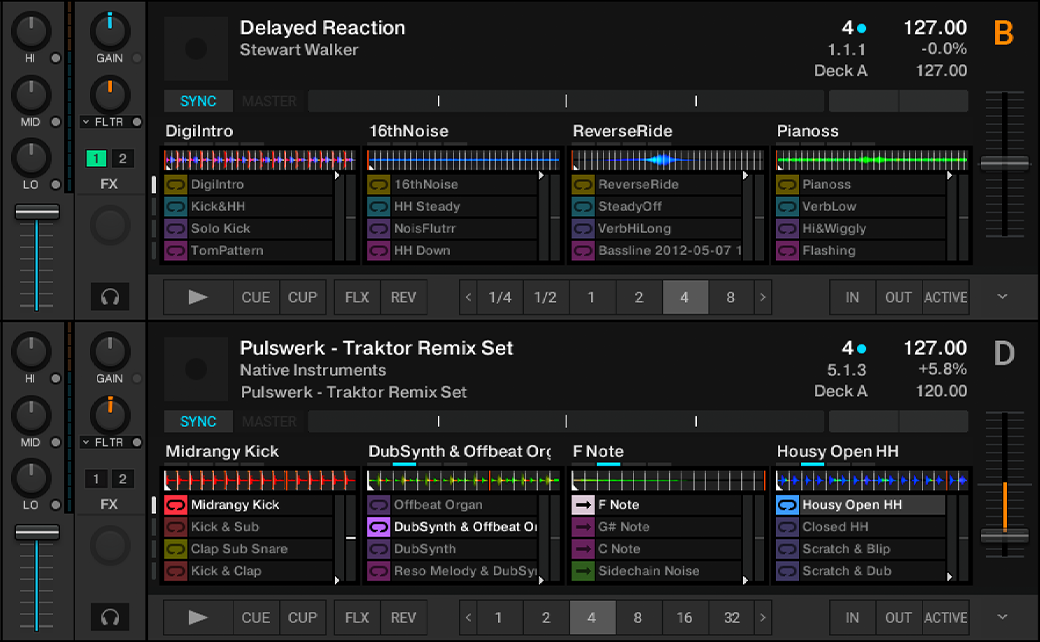The image size is (1040, 642).
Task: Collapse Deck B advanced panel chevron
Action: click(x=1002, y=296)
